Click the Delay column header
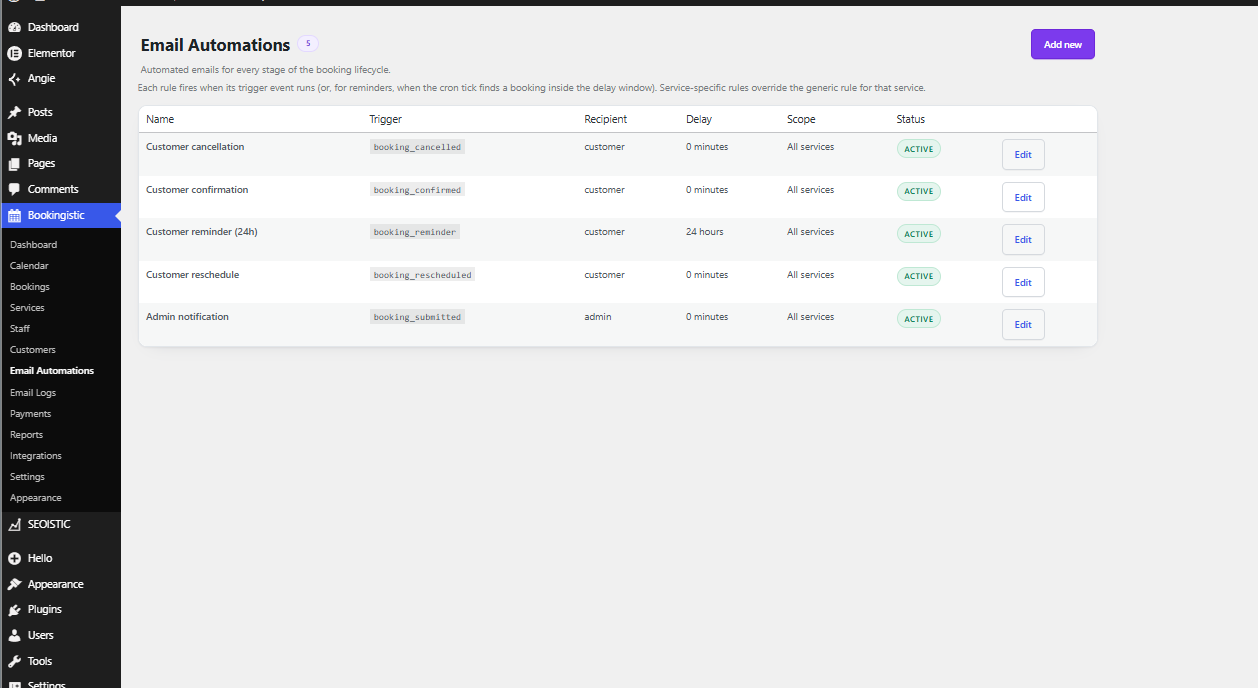This screenshot has width=1258, height=688. pos(699,119)
